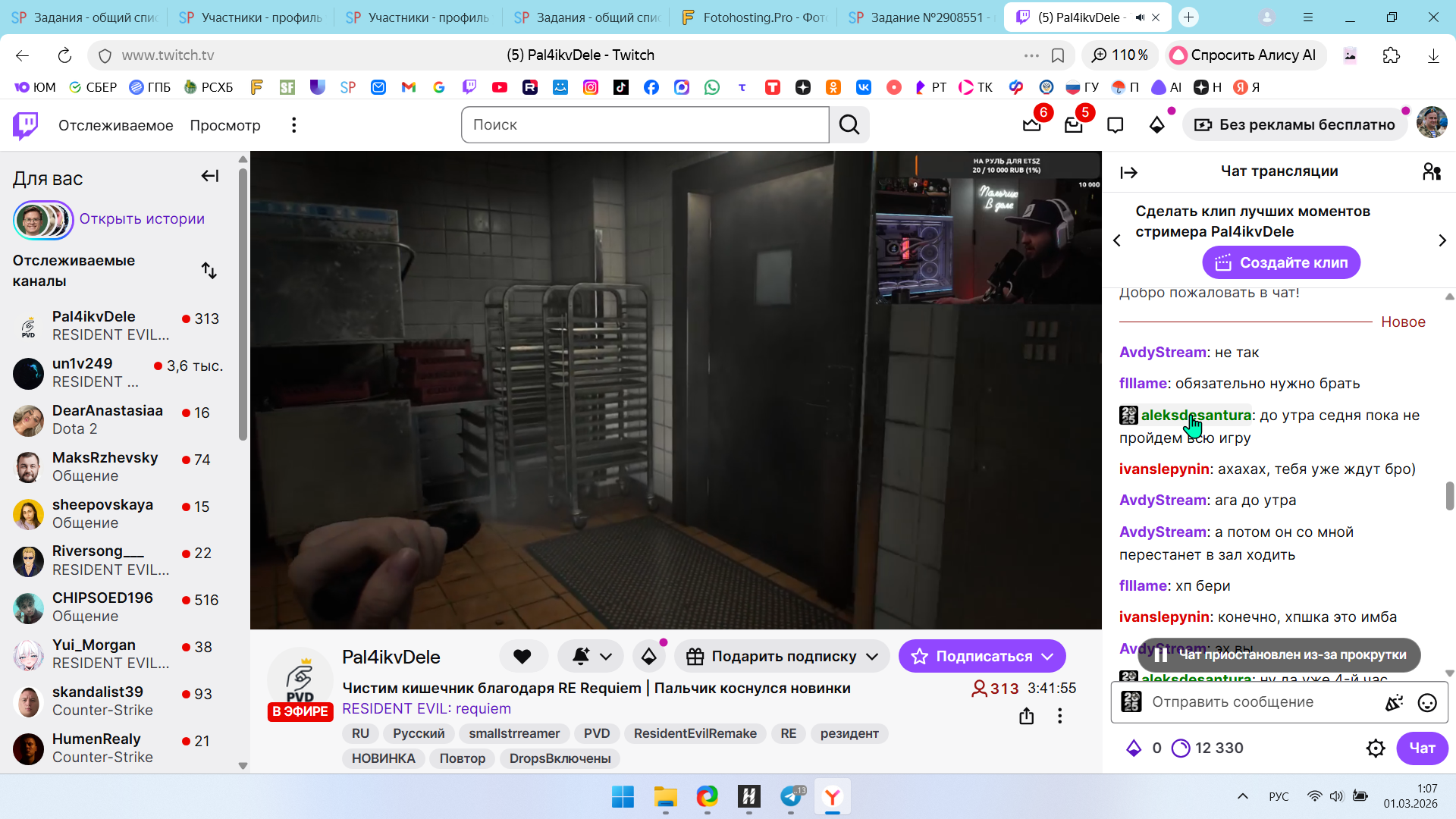Image resolution: width=1456 pixels, height=819 pixels.
Task: Open community users list in chat
Action: point(1432,172)
